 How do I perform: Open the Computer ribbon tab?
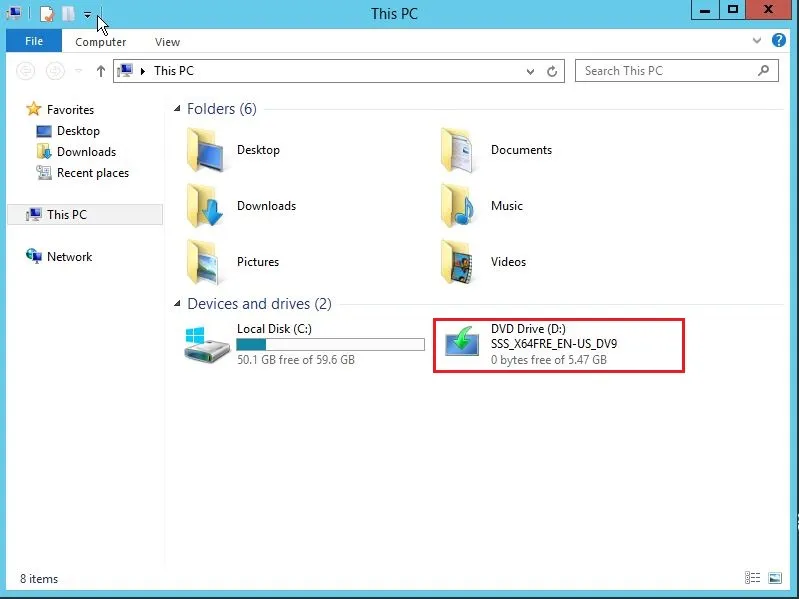pyautogui.click(x=100, y=42)
